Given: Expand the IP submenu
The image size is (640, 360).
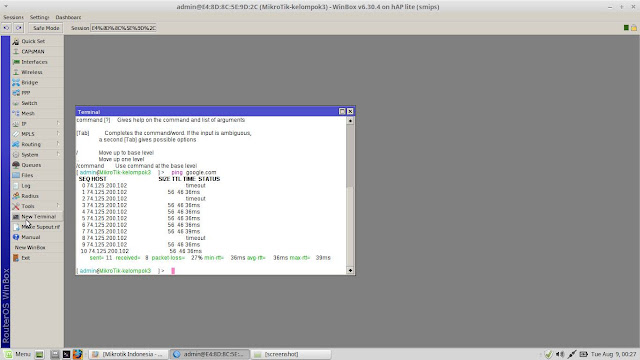Looking at the screenshot, I should (37, 124).
